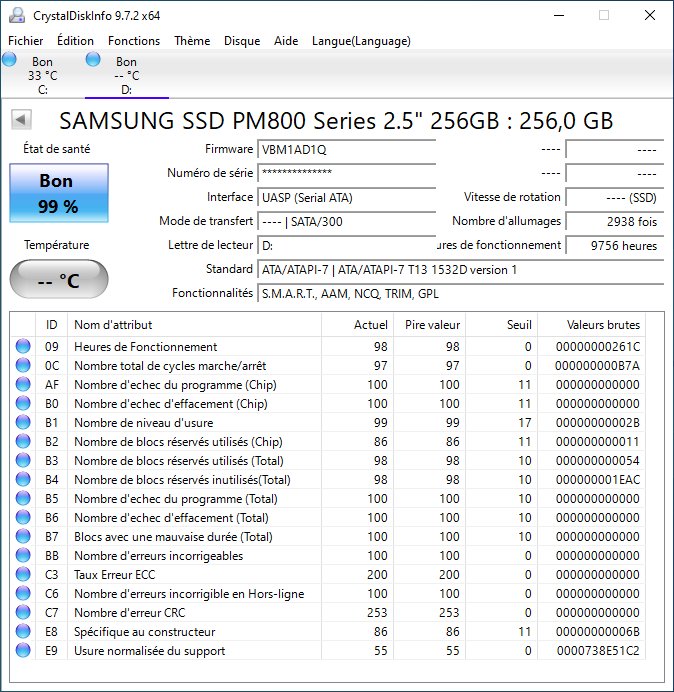Screen dimensions: 674x692
Task: Click status orb for attribute B5 row
Action: 23,498
